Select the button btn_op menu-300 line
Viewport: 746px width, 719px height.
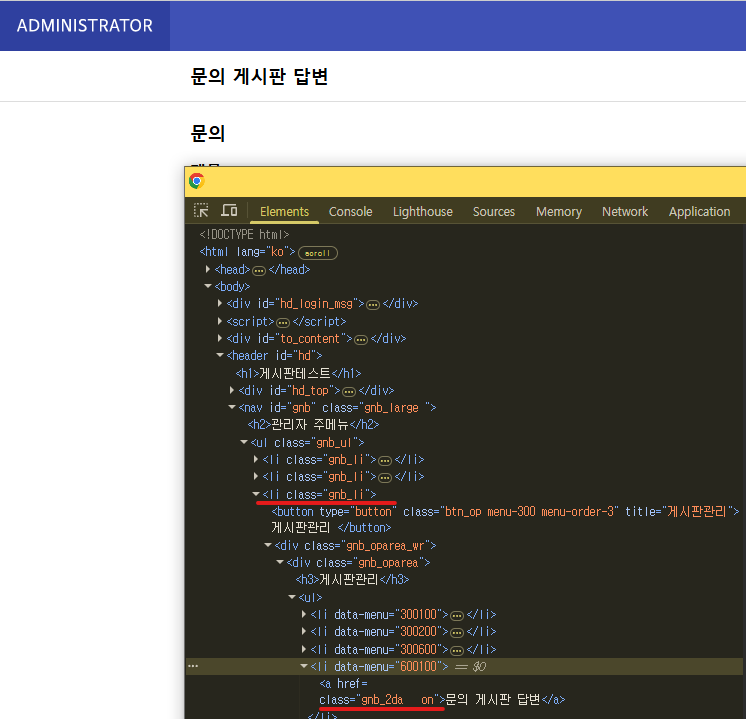pos(505,512)
